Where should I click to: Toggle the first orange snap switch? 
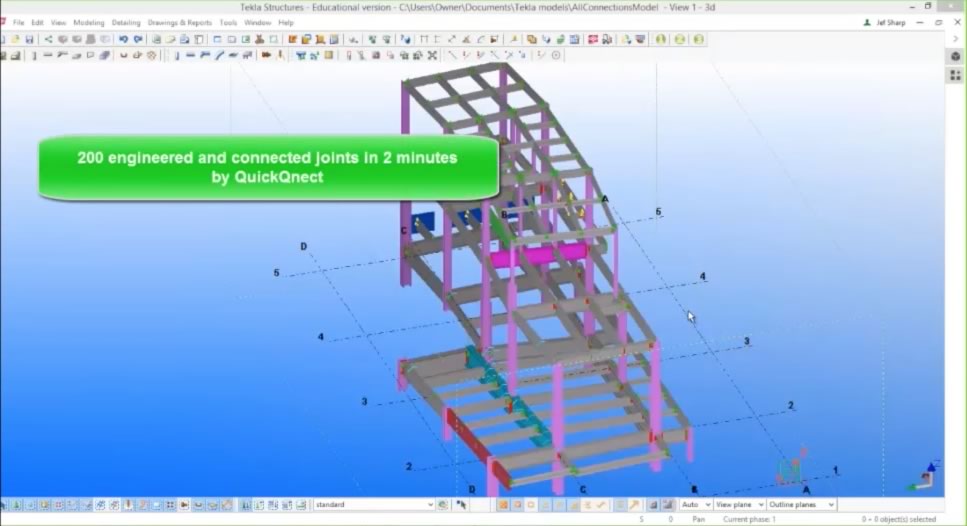click(x=503, y=505)
